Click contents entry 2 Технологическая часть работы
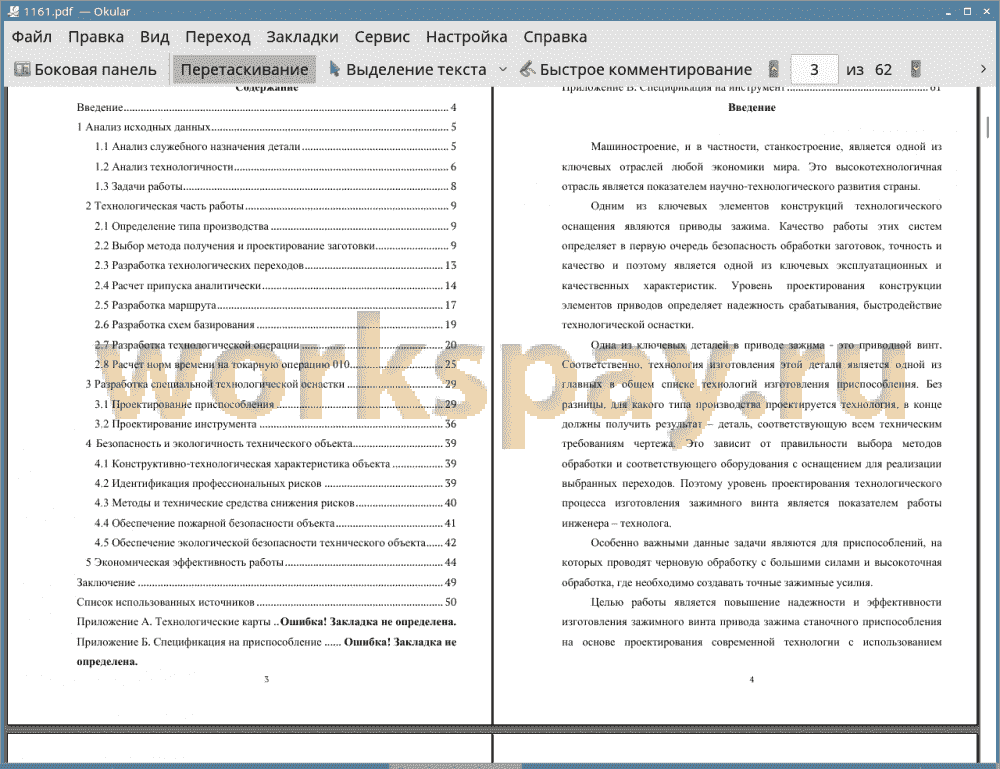 271,206
